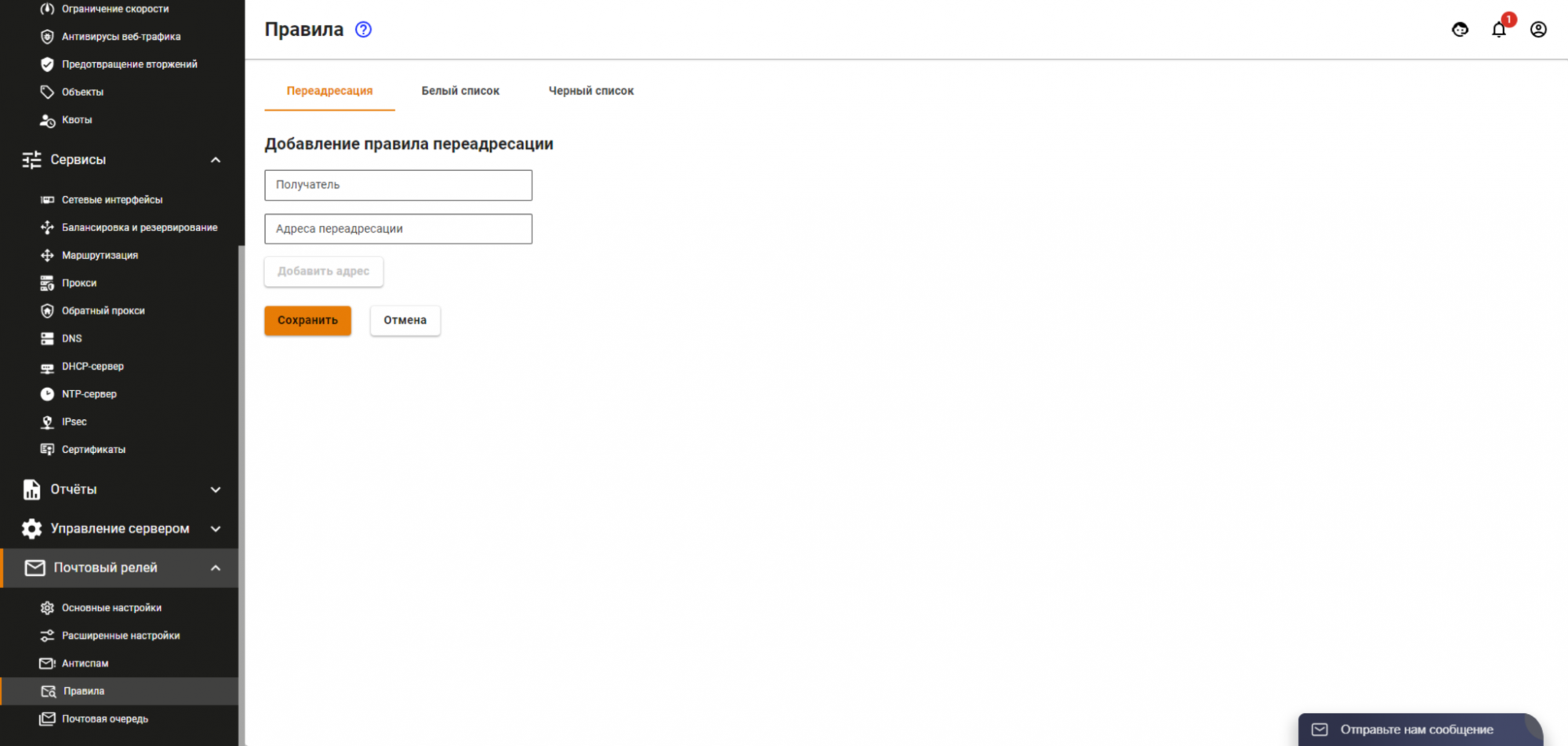The height and width of the screenshot is (746, 1568).
Task: Focus the Получатель input field
Action: [398, 185]
